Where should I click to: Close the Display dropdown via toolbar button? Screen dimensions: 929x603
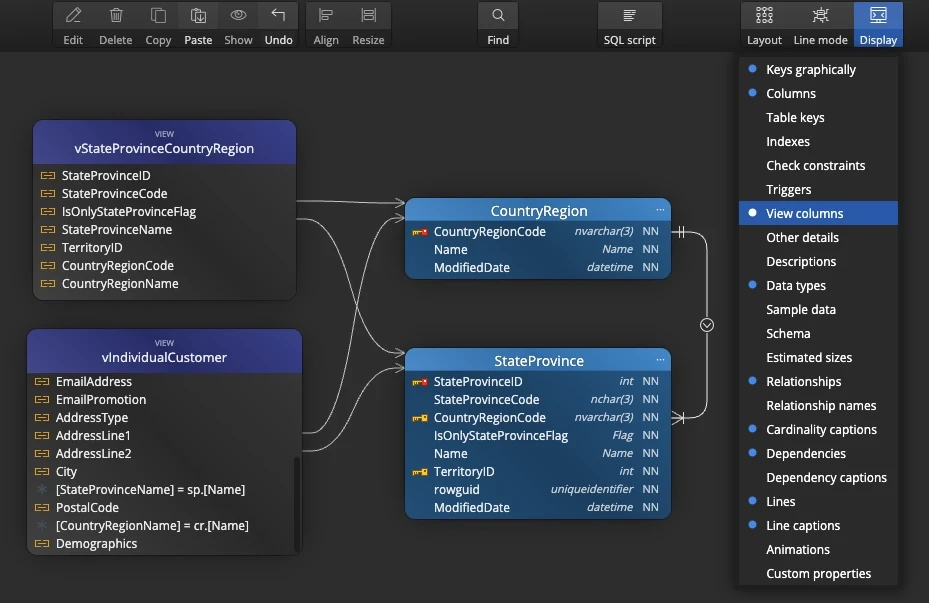(x=878, y=24)
